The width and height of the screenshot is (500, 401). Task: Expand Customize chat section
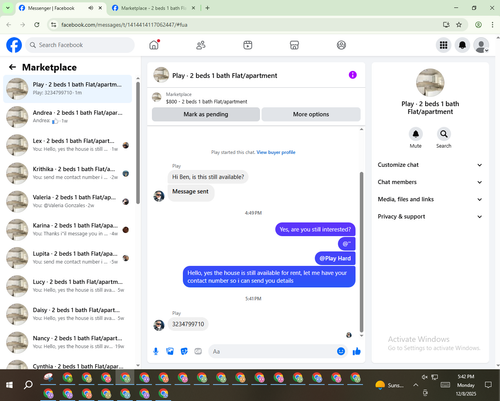pyautogui.click(x=430, y=165)
